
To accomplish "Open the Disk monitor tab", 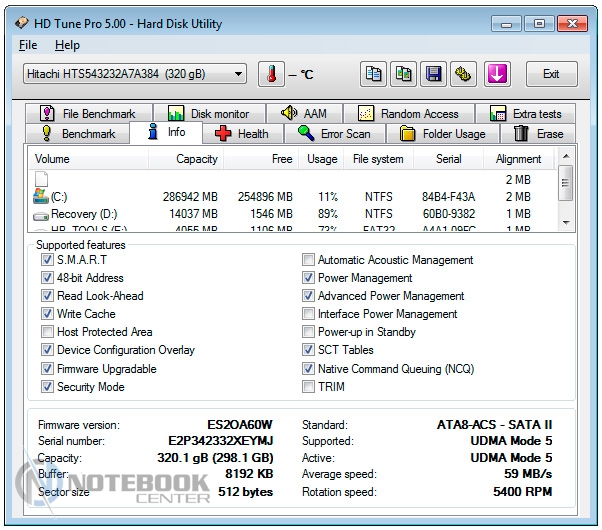I will pos(215,114).
